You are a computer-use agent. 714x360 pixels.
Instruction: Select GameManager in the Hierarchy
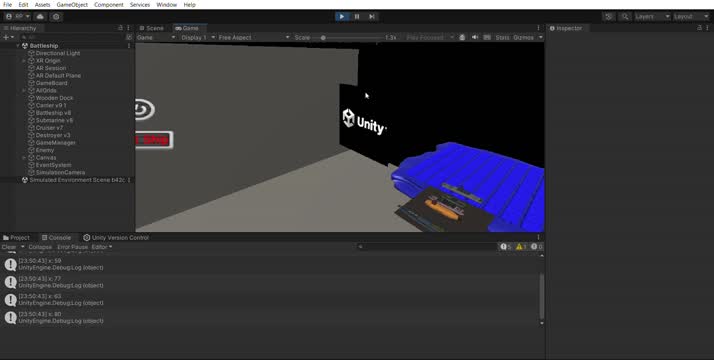click(56, 142)
